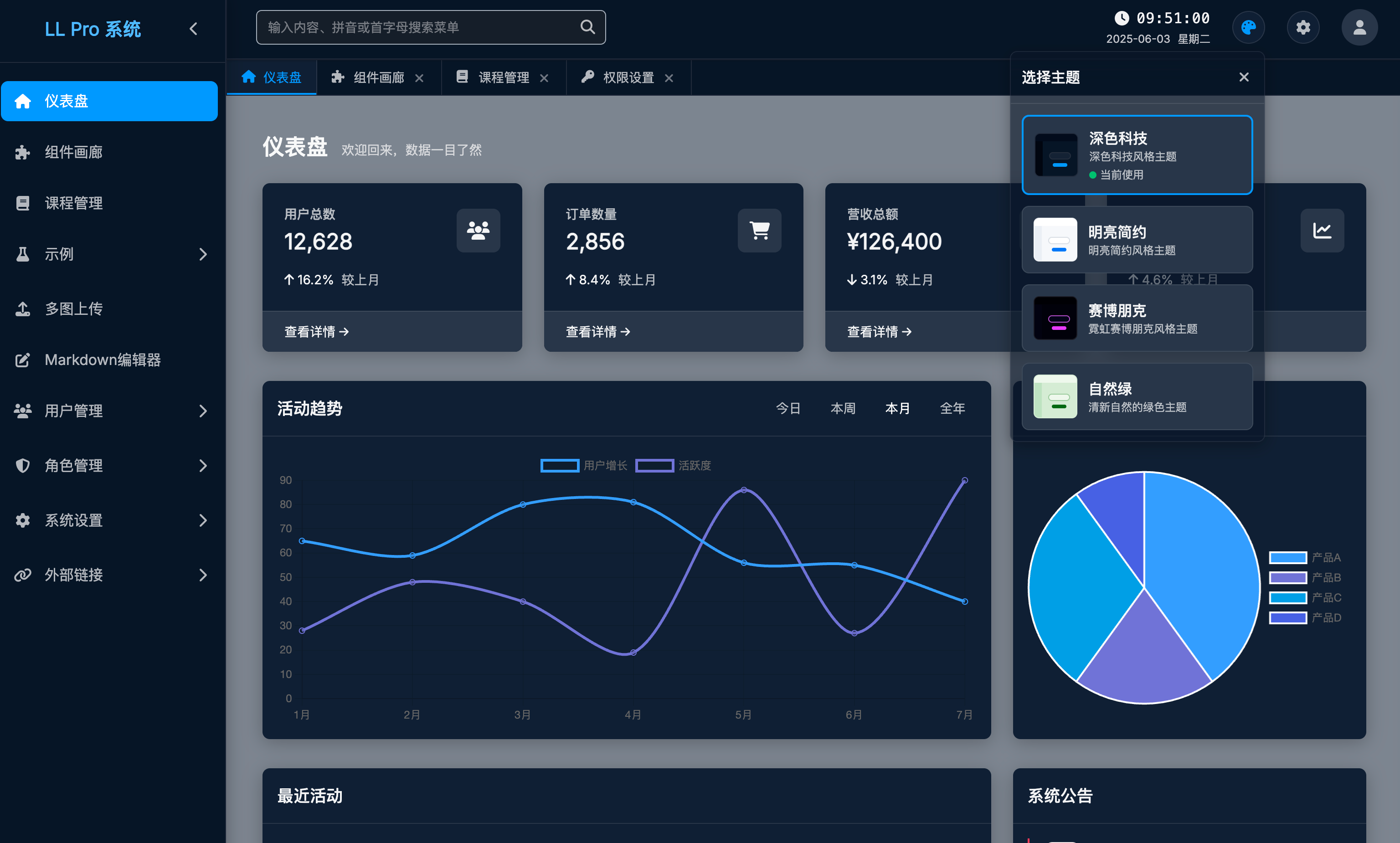The image size is (1400, 843).
Task: View details of 用户总数 card
Action: pos(316,332)
